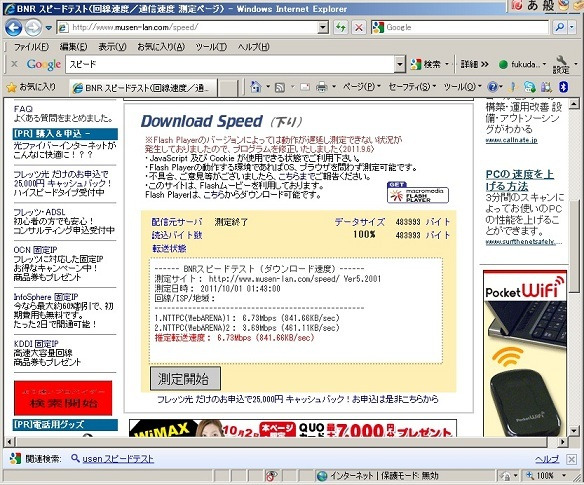
Task: Open the ツール(T) menu in the menu bar
Action: tap(211, 47)
